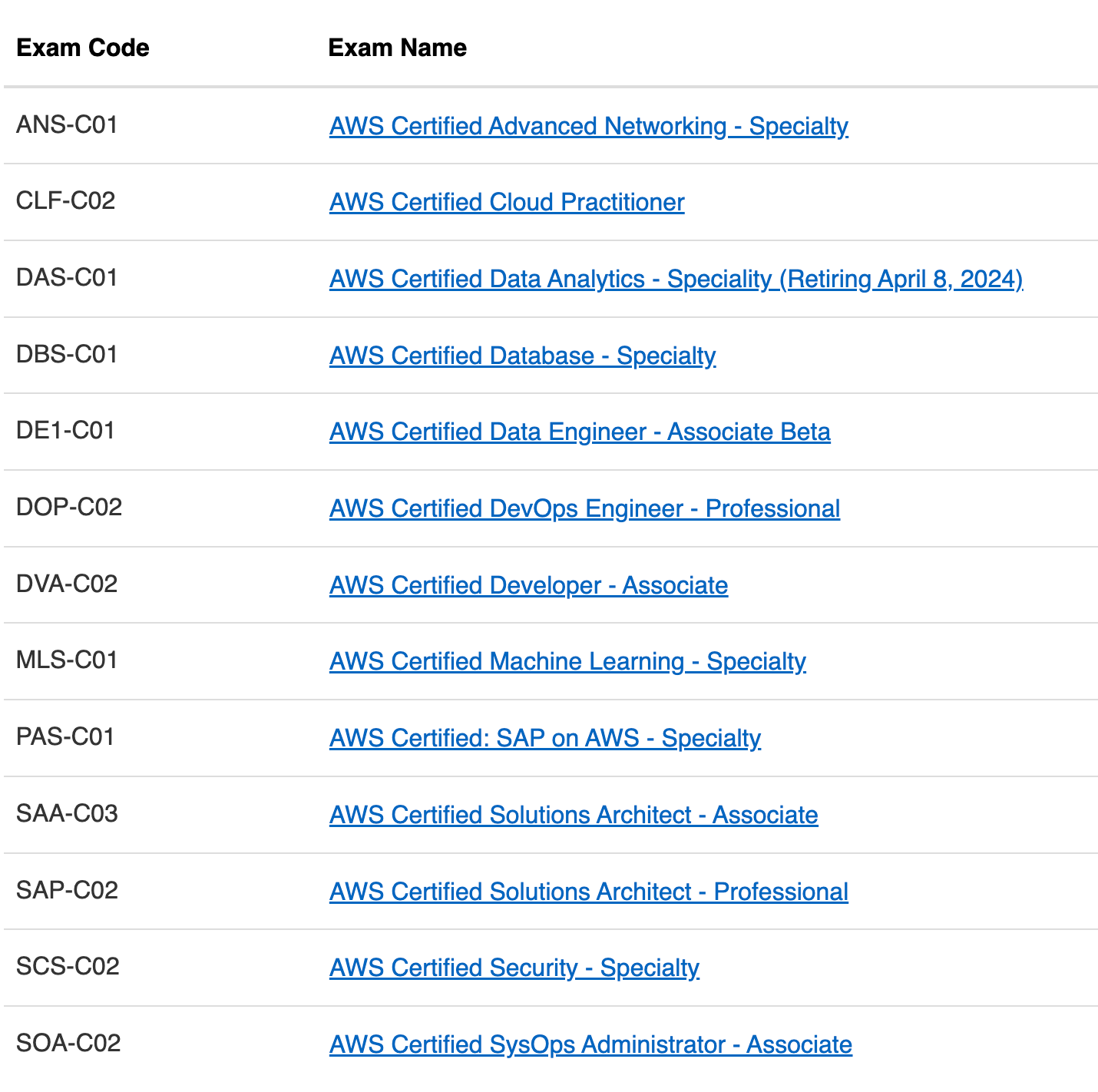Screen dimensions: 1098x1092
Task: Click the MLS-C01 exam code cell
Action: 67,660
